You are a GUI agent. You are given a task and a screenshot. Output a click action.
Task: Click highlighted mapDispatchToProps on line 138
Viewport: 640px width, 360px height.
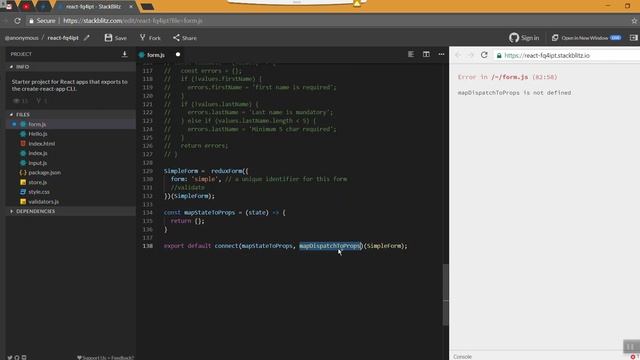tap(330, 246)
